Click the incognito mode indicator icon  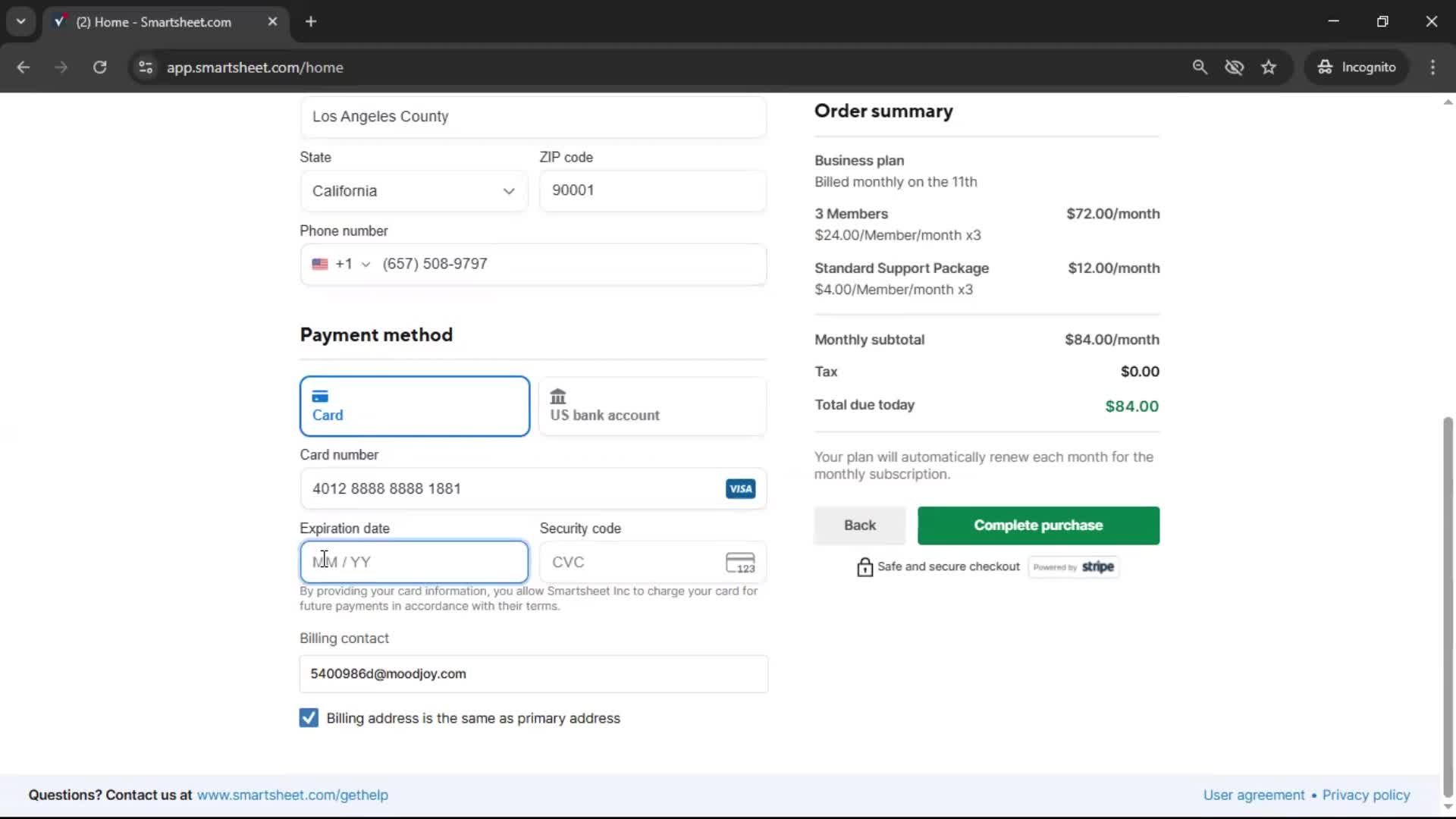(x=1325, y=67)
